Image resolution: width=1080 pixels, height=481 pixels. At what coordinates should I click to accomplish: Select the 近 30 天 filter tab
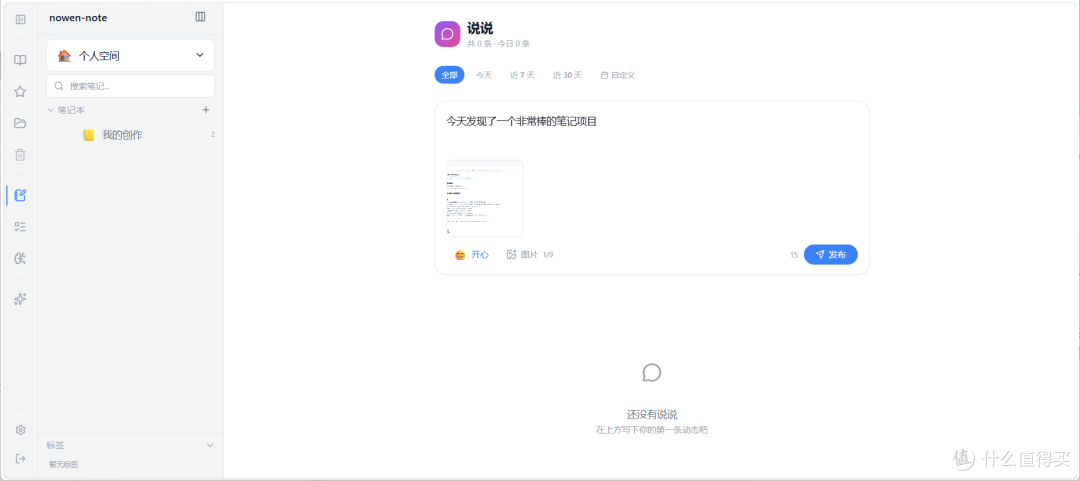pyautogui.click(x=567, y=75)
